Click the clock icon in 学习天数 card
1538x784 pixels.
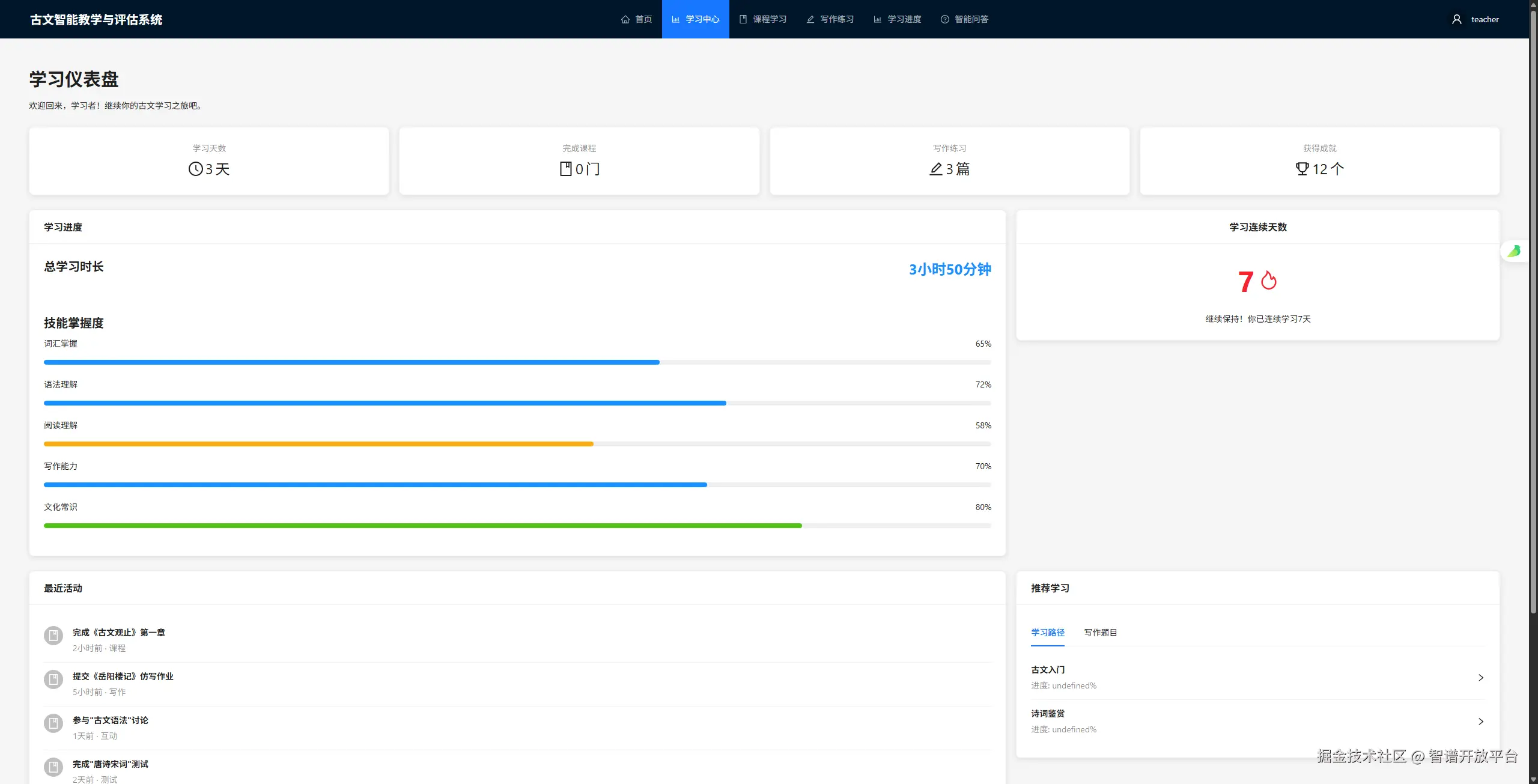tap(195, 169)
